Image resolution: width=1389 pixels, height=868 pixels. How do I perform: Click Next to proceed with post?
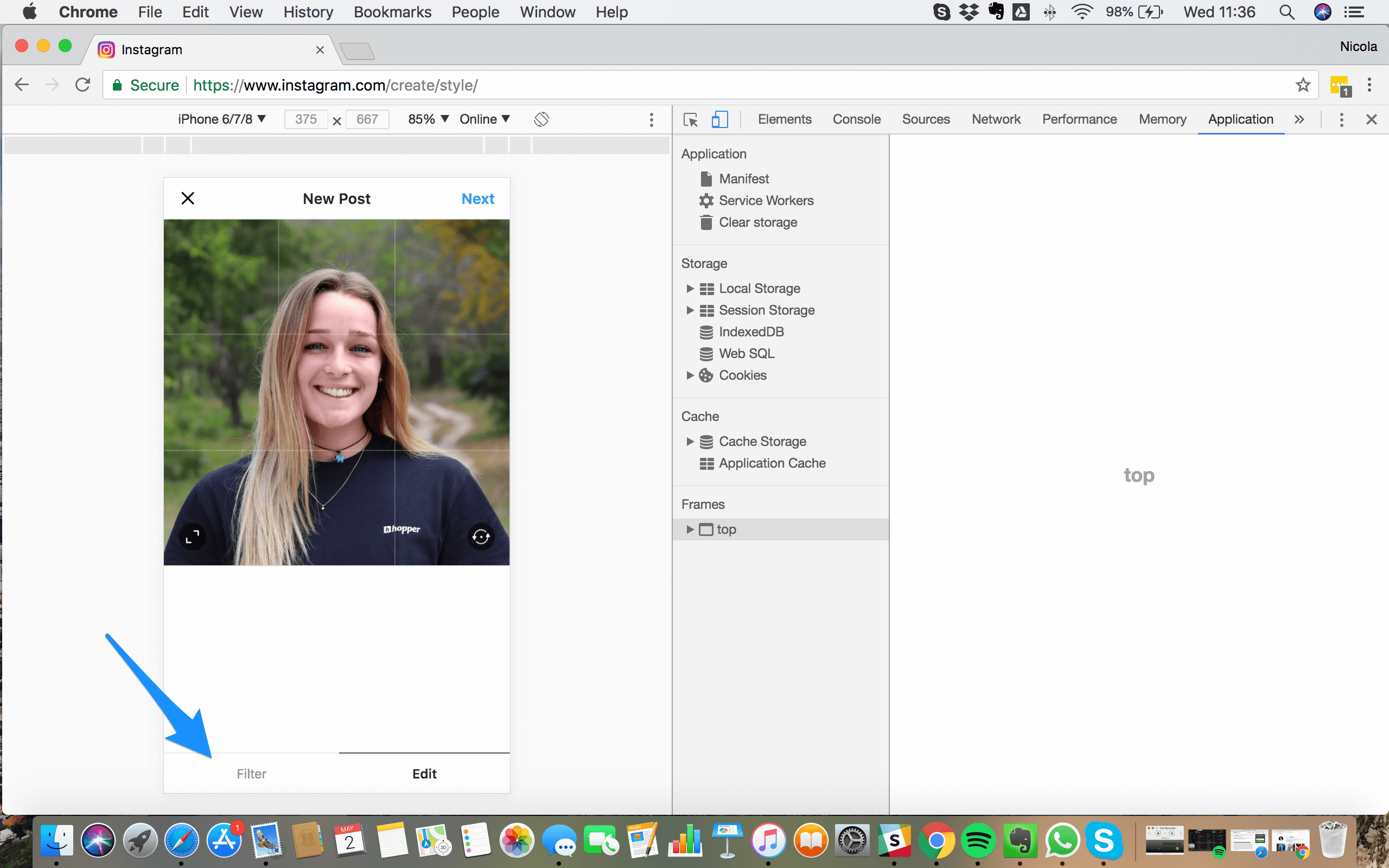pyautogui.click(x=478, y=198)
